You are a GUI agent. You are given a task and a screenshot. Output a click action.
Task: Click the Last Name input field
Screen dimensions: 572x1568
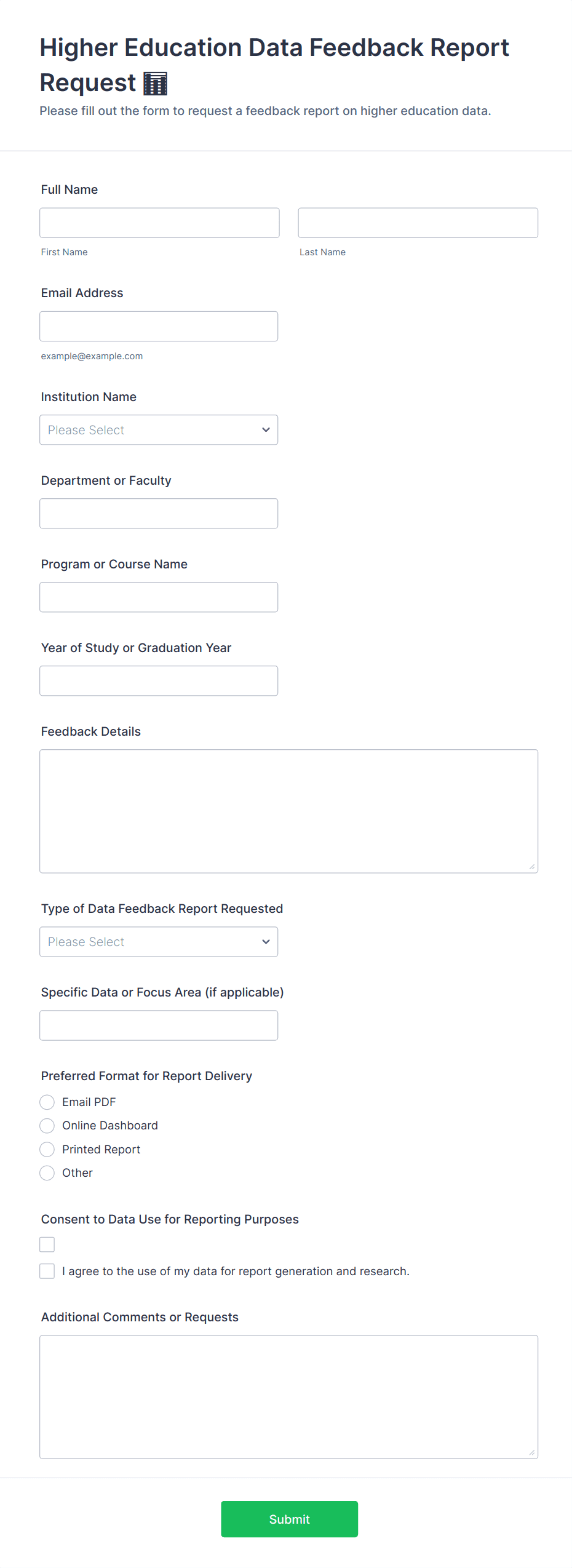click(418, 223)
